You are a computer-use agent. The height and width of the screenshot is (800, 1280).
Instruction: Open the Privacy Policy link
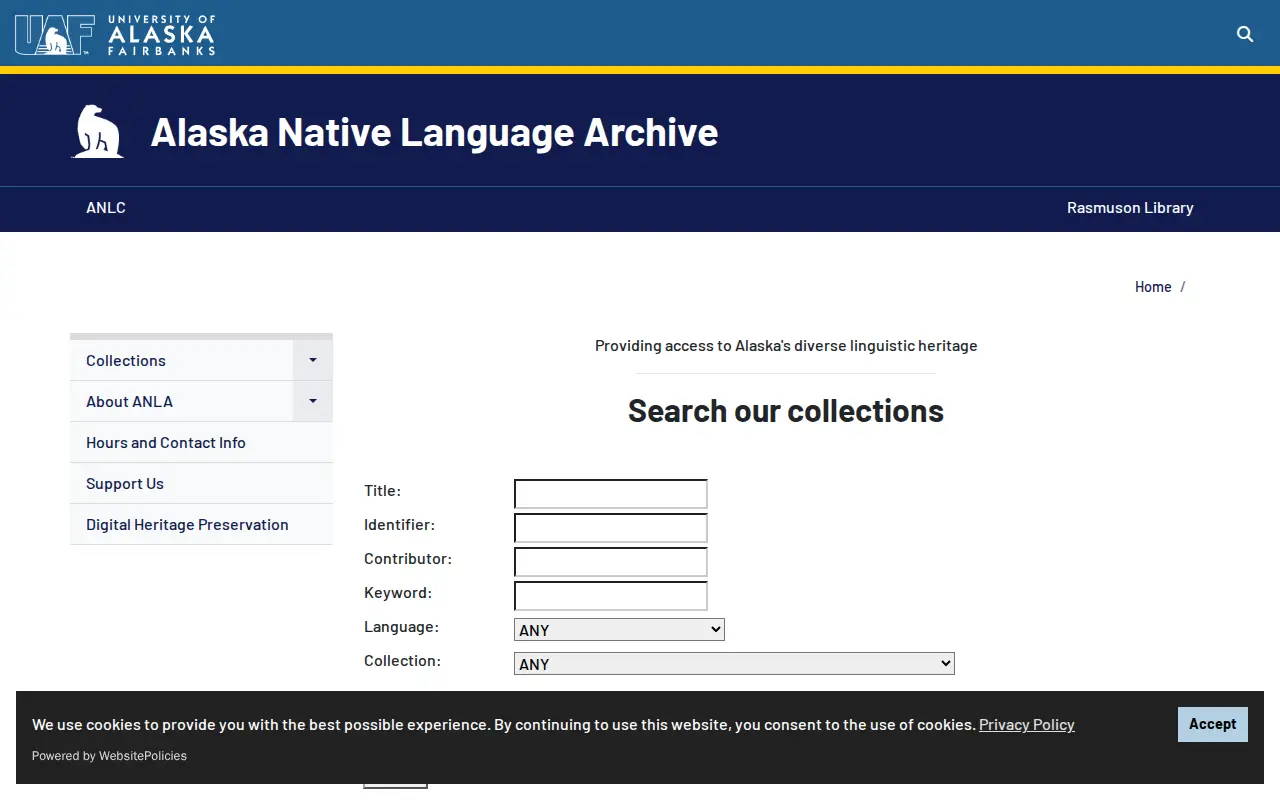1027,725
